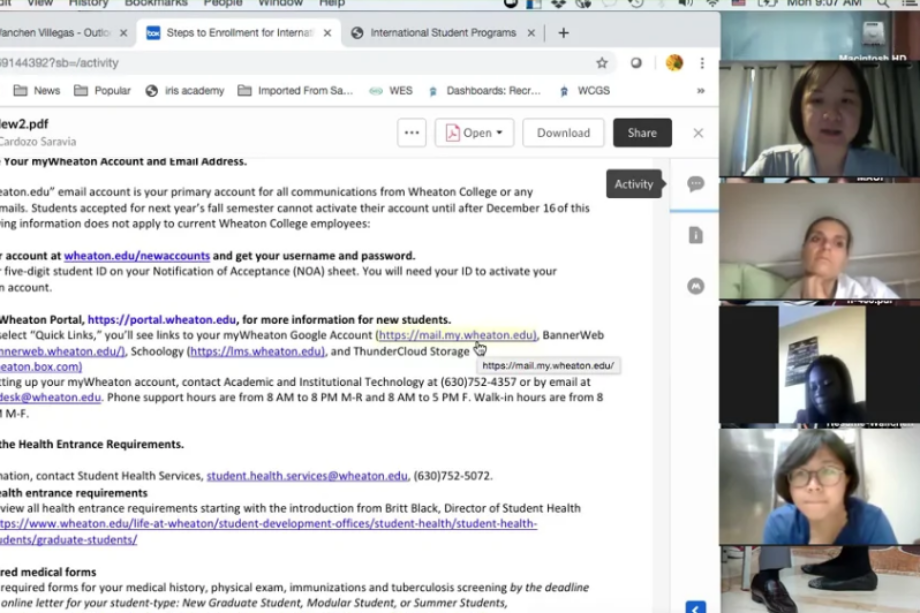Select the participant video with glasses
The image size is (920, 613).
pyautogui.click(x=820, y=487)
